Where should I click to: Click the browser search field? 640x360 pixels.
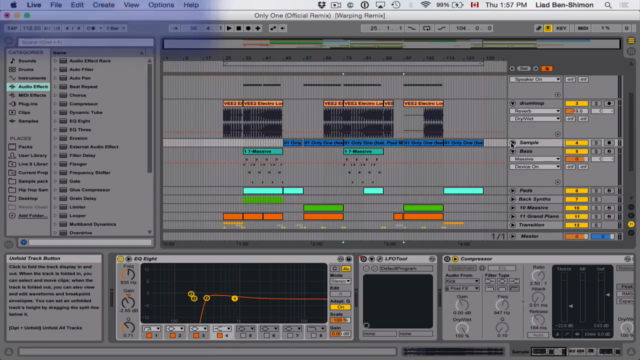[86, 42]
